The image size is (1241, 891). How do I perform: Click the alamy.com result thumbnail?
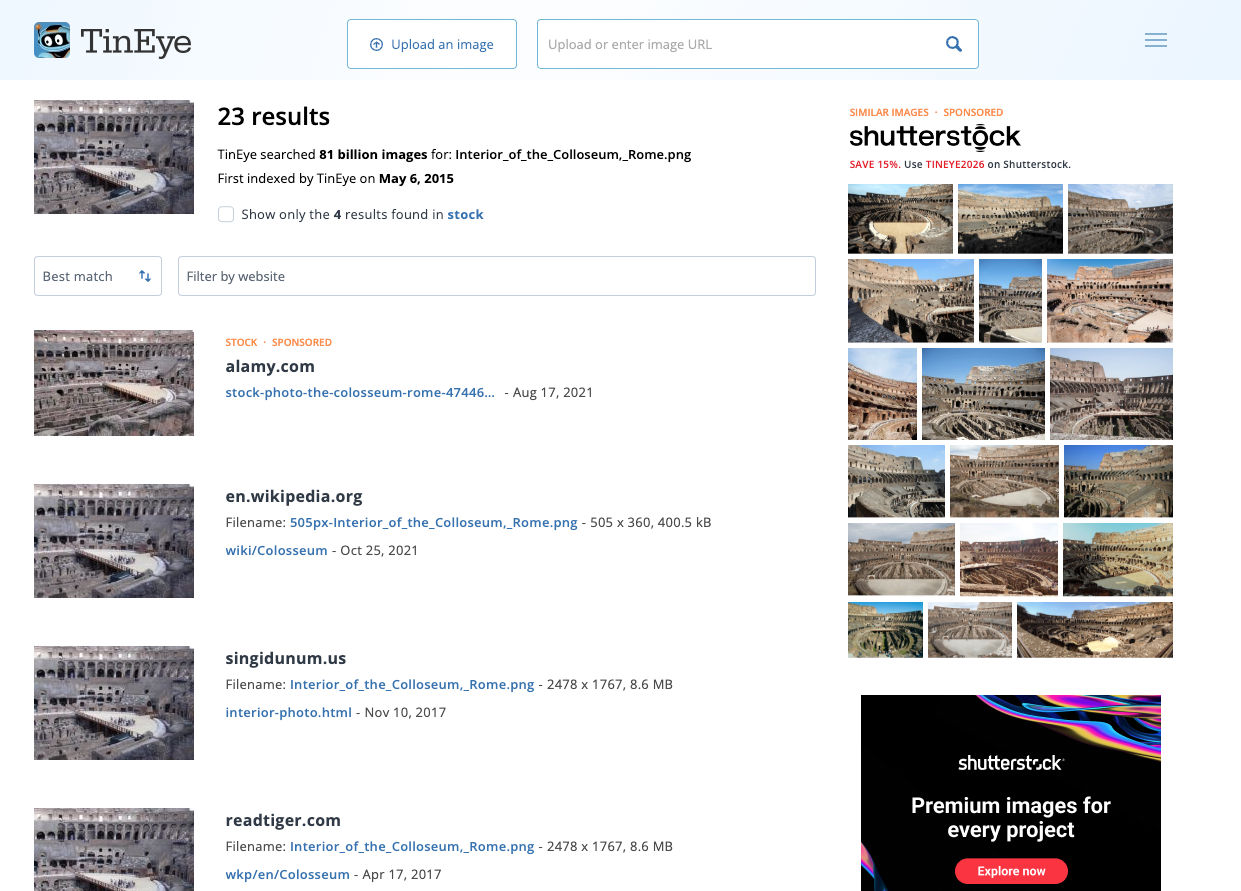(113, 383)
